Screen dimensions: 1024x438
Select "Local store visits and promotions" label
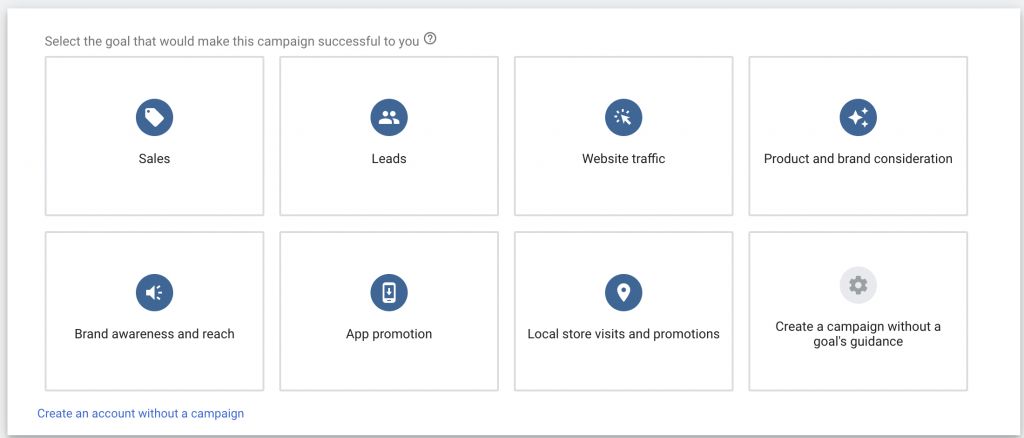[x=623, y=334]
